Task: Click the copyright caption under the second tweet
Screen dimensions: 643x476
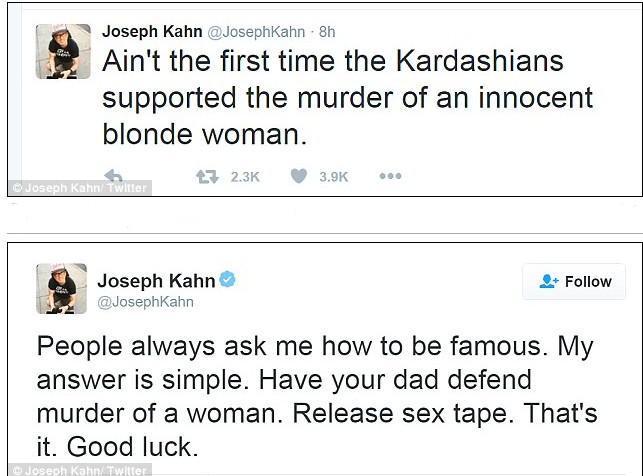Action: pos(77,469)
